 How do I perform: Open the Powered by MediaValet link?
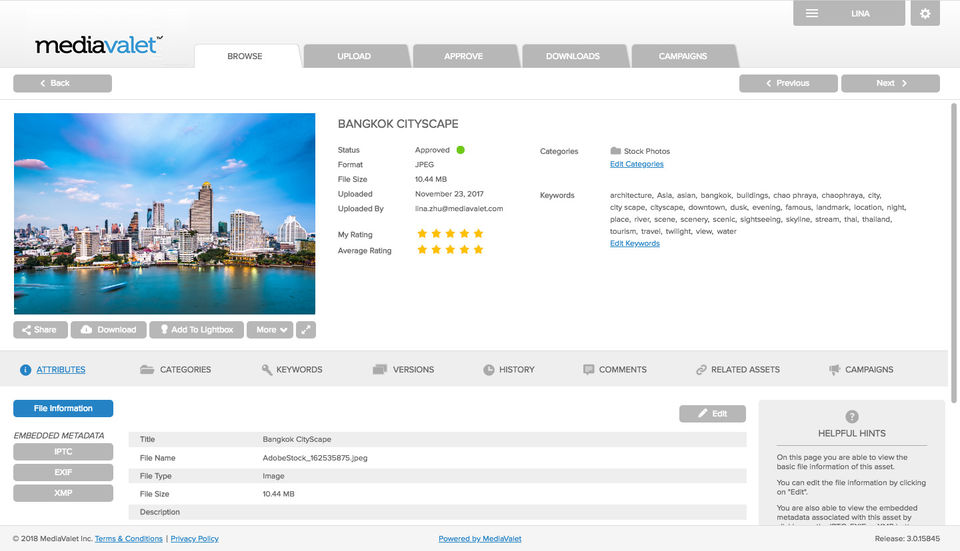pyautogui.click(x=480, y=539)
